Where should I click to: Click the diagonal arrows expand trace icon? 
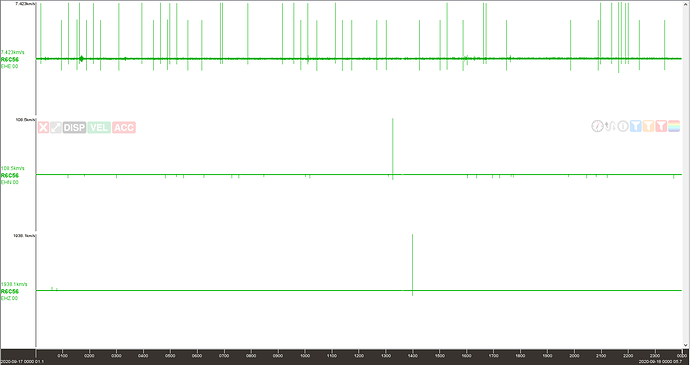pos(55,128)
